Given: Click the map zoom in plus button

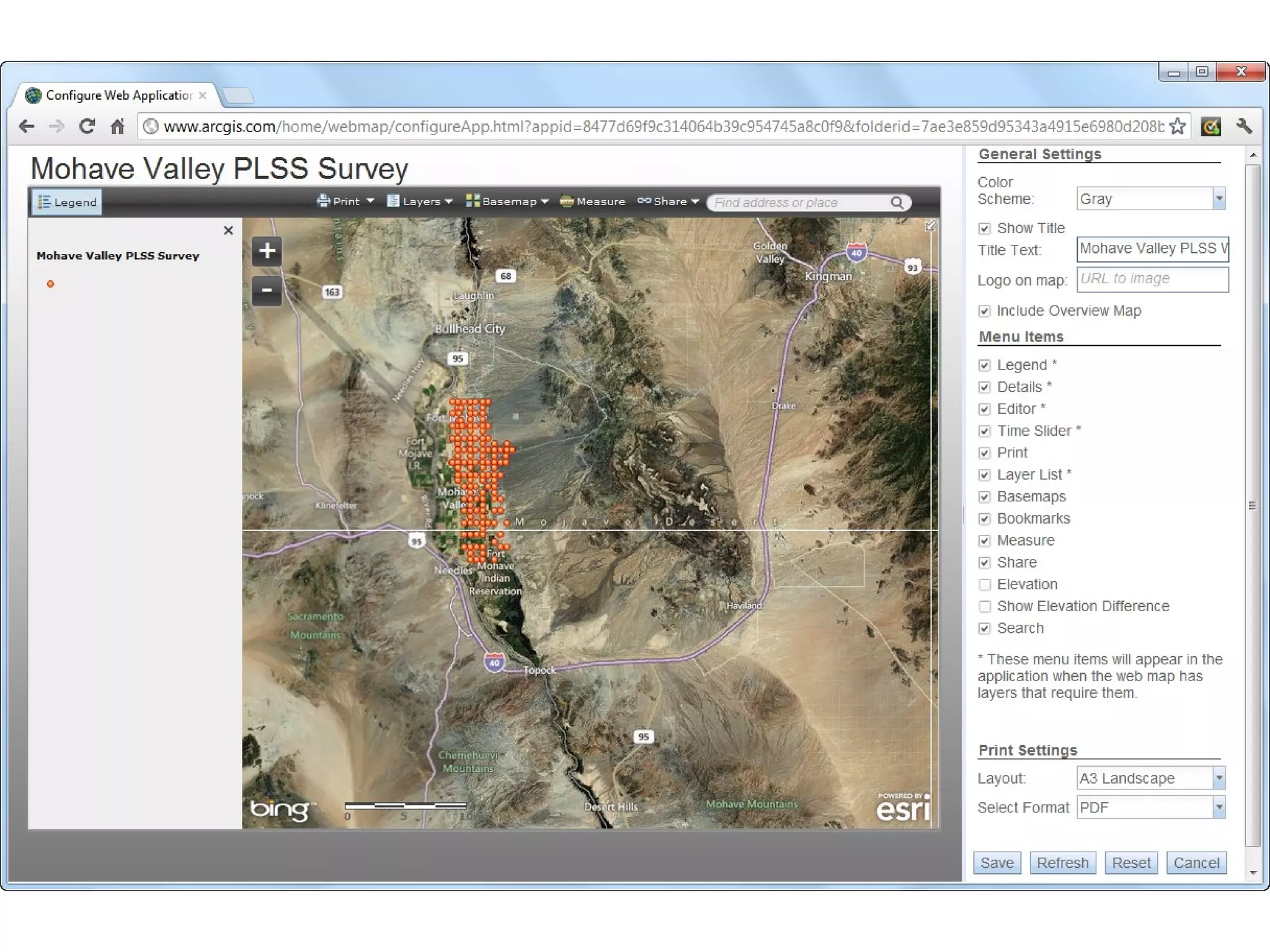Looking at the screenshot, I should (x=267, y=251).
